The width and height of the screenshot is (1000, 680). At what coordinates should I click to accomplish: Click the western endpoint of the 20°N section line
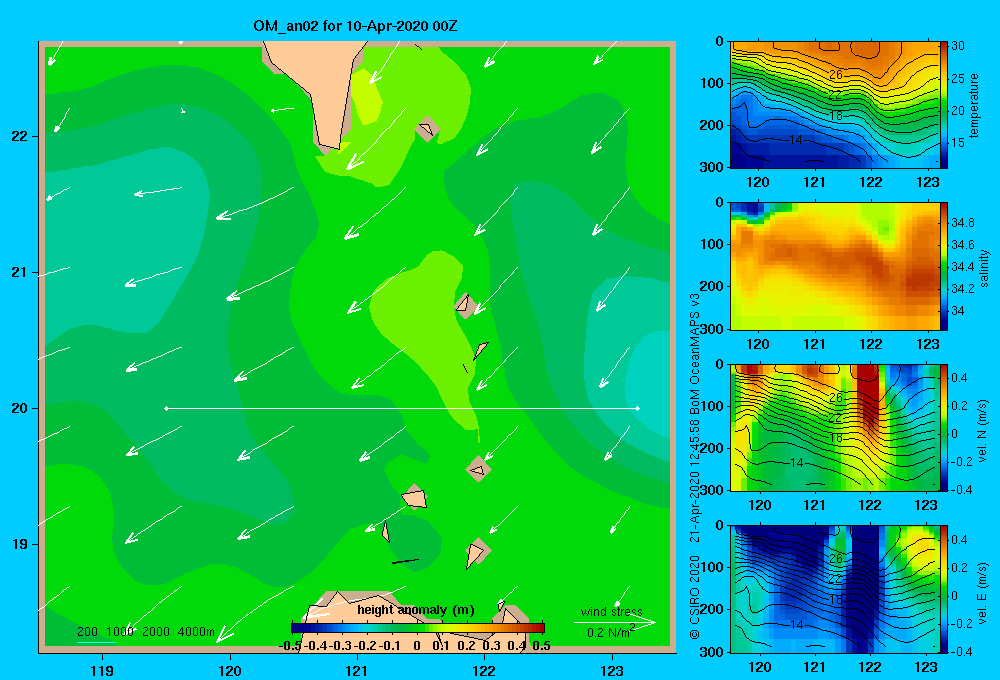pyautogui.click(x=166, y=408)
